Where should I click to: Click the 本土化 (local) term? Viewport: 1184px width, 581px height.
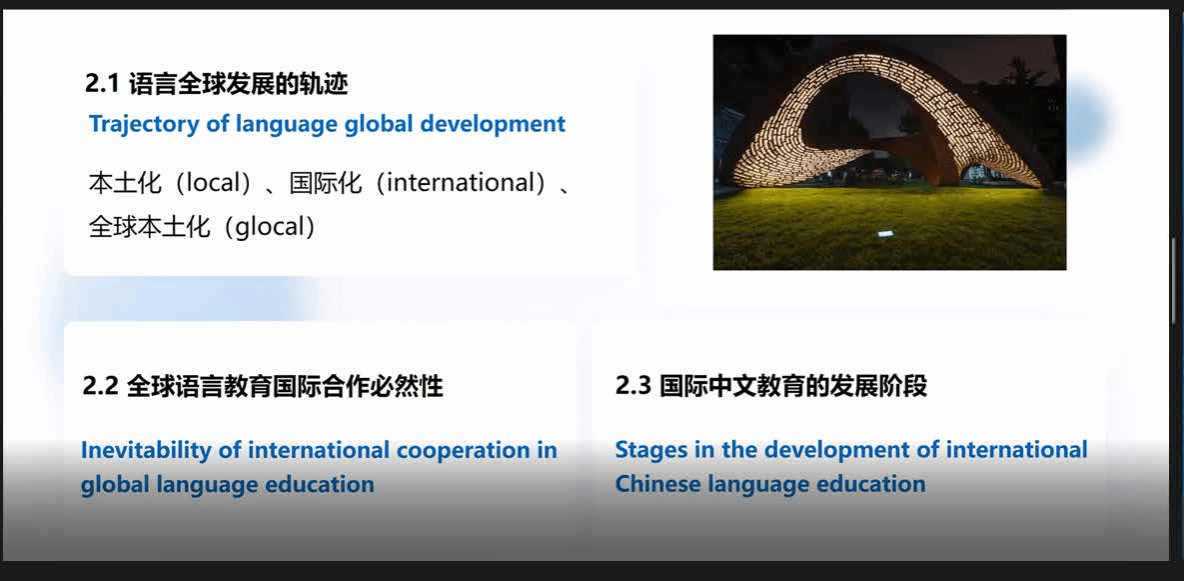pos(170,183)
